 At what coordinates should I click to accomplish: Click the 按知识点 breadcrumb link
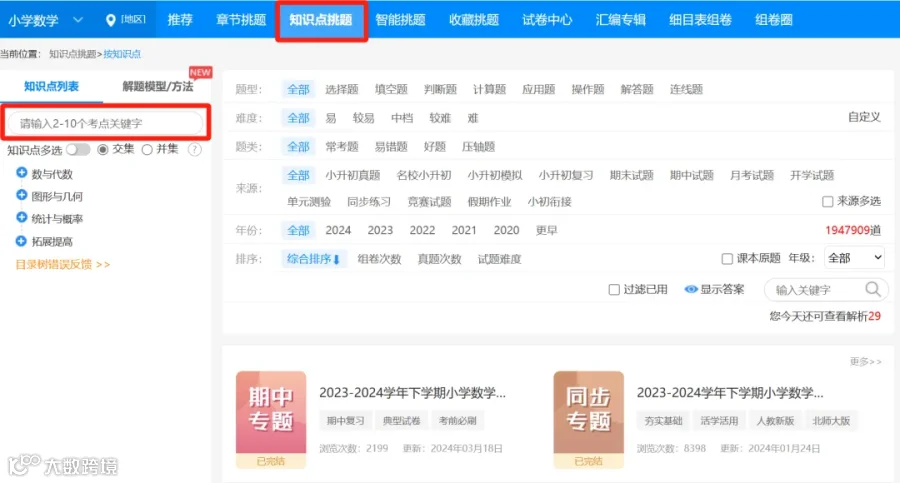point(122,54)
